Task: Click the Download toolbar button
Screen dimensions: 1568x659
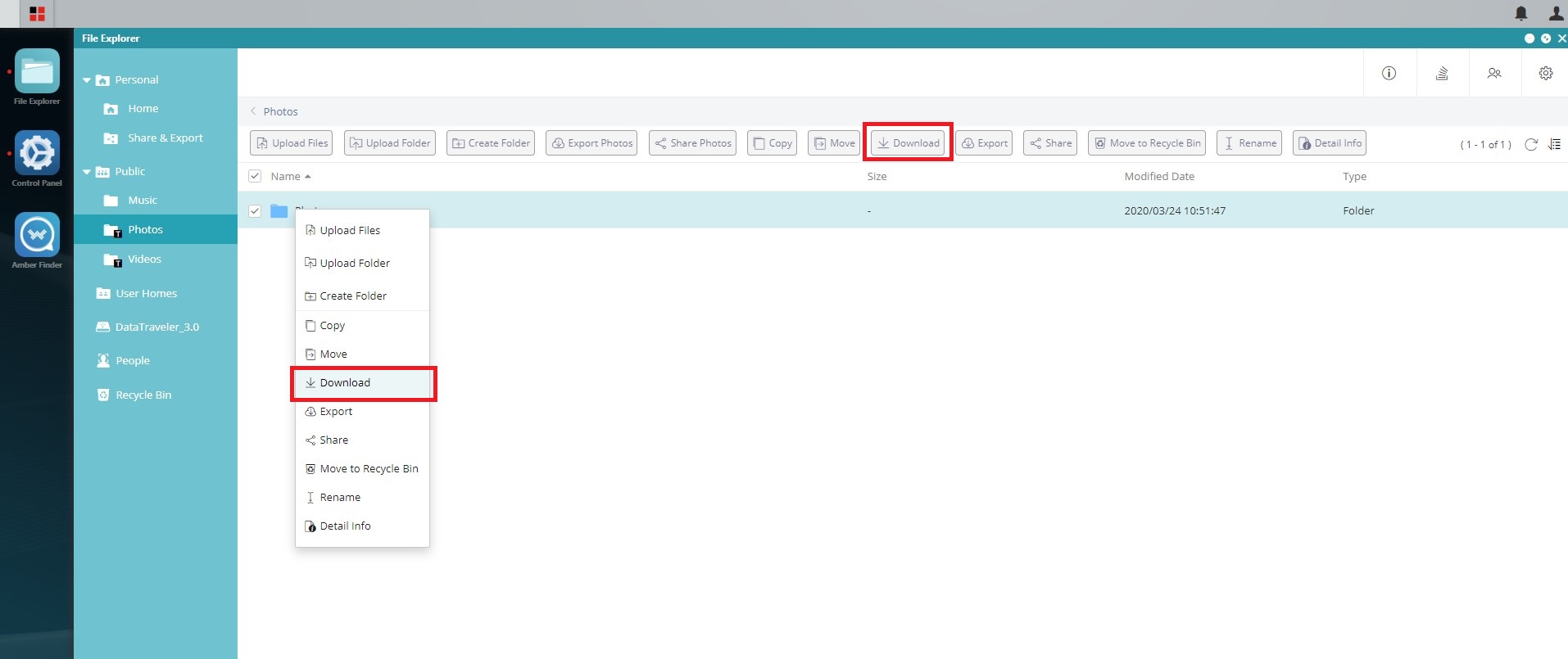Action: 908,143
